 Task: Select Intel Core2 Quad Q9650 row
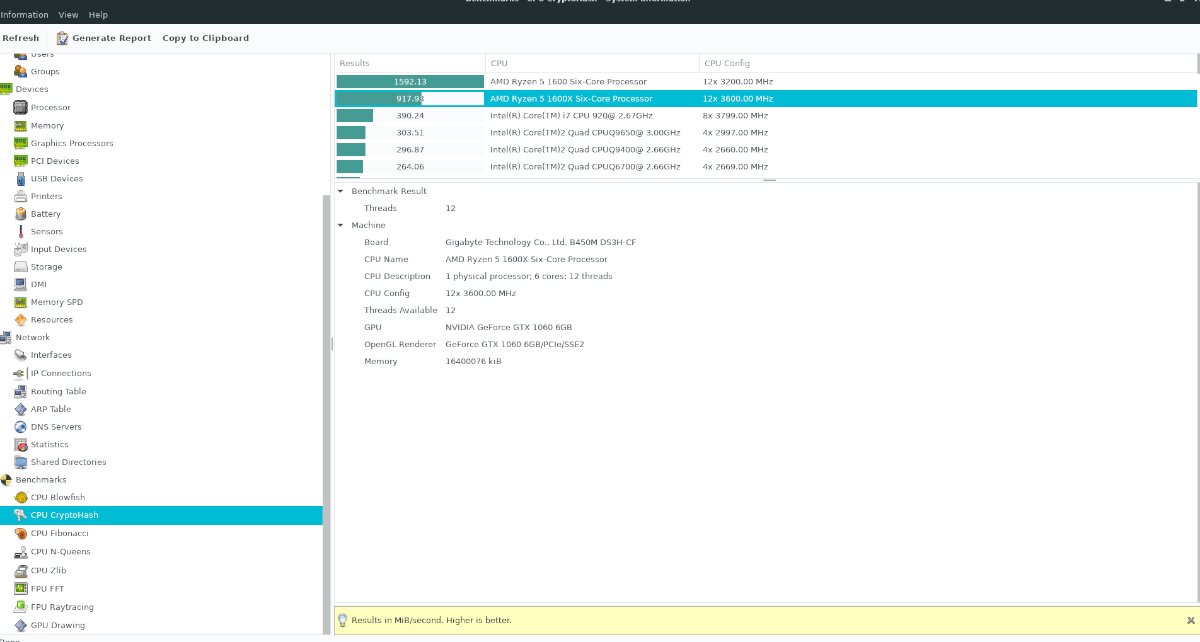(x=765, y=132)
